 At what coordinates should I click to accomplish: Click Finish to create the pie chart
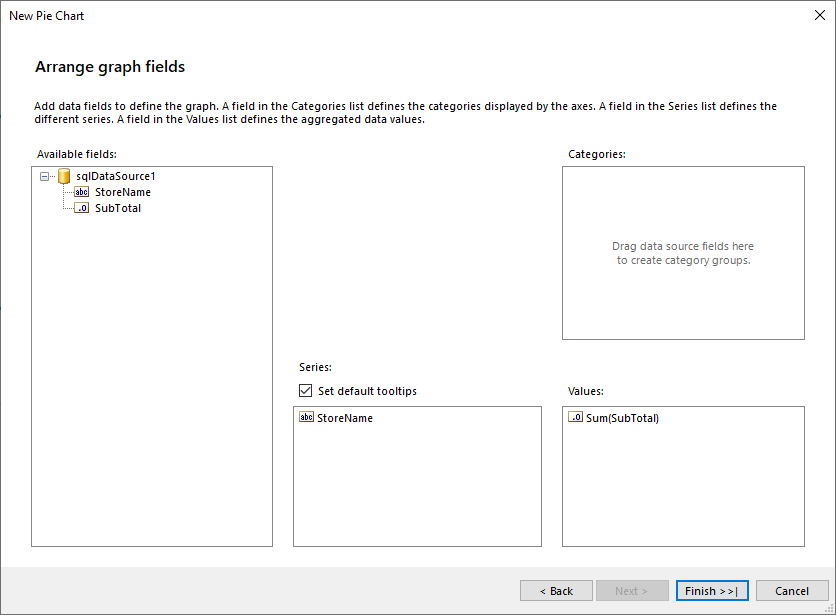point(711,590)
